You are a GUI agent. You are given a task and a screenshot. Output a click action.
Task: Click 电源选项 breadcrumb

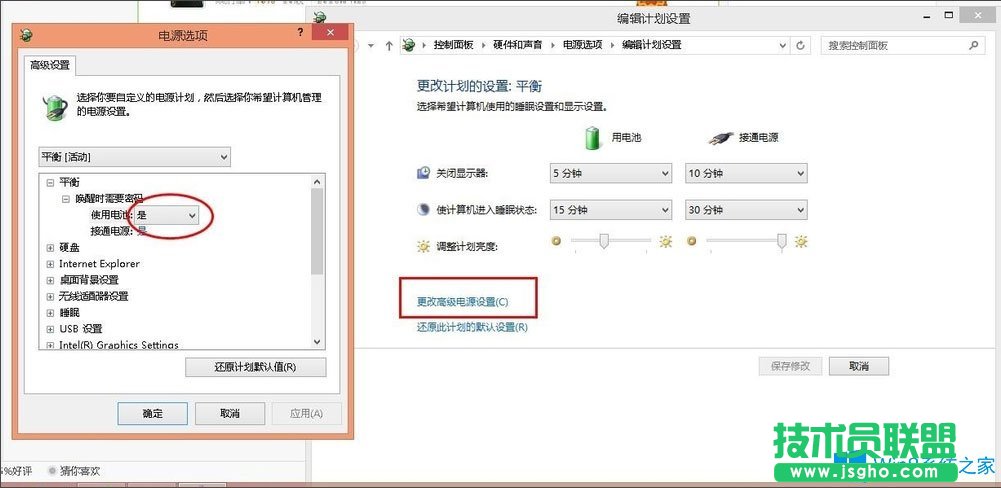pos(582,45)
